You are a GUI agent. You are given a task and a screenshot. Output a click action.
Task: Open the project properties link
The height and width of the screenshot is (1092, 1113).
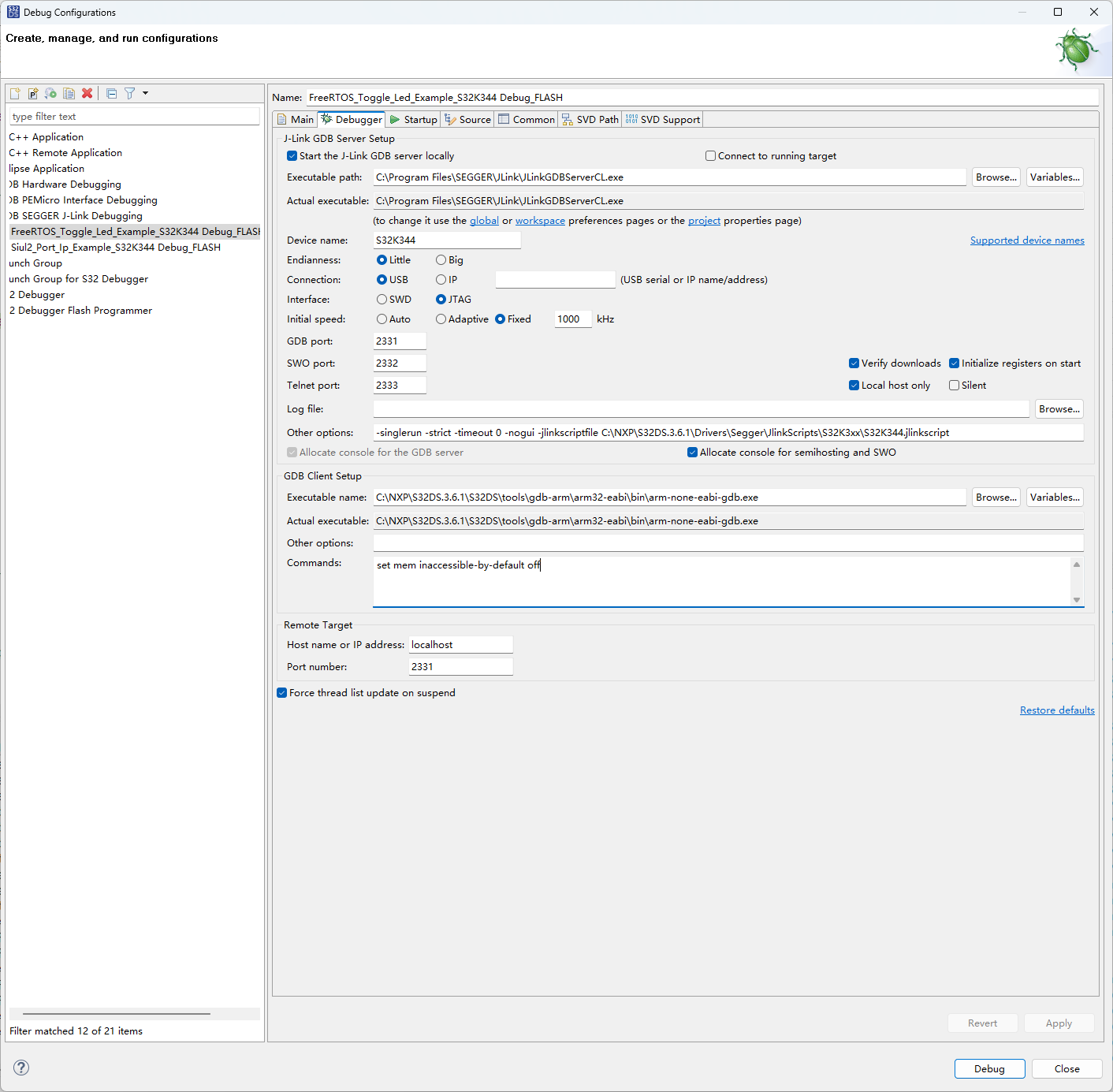[704, 221]
